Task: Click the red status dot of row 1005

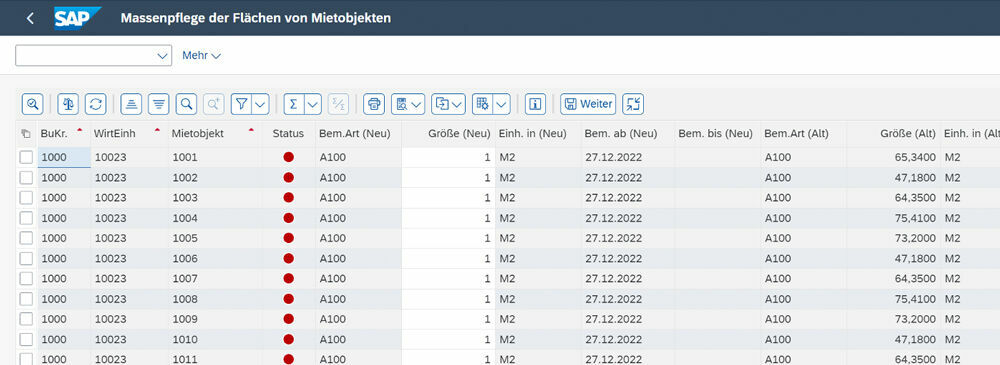Action: (288, 238)
